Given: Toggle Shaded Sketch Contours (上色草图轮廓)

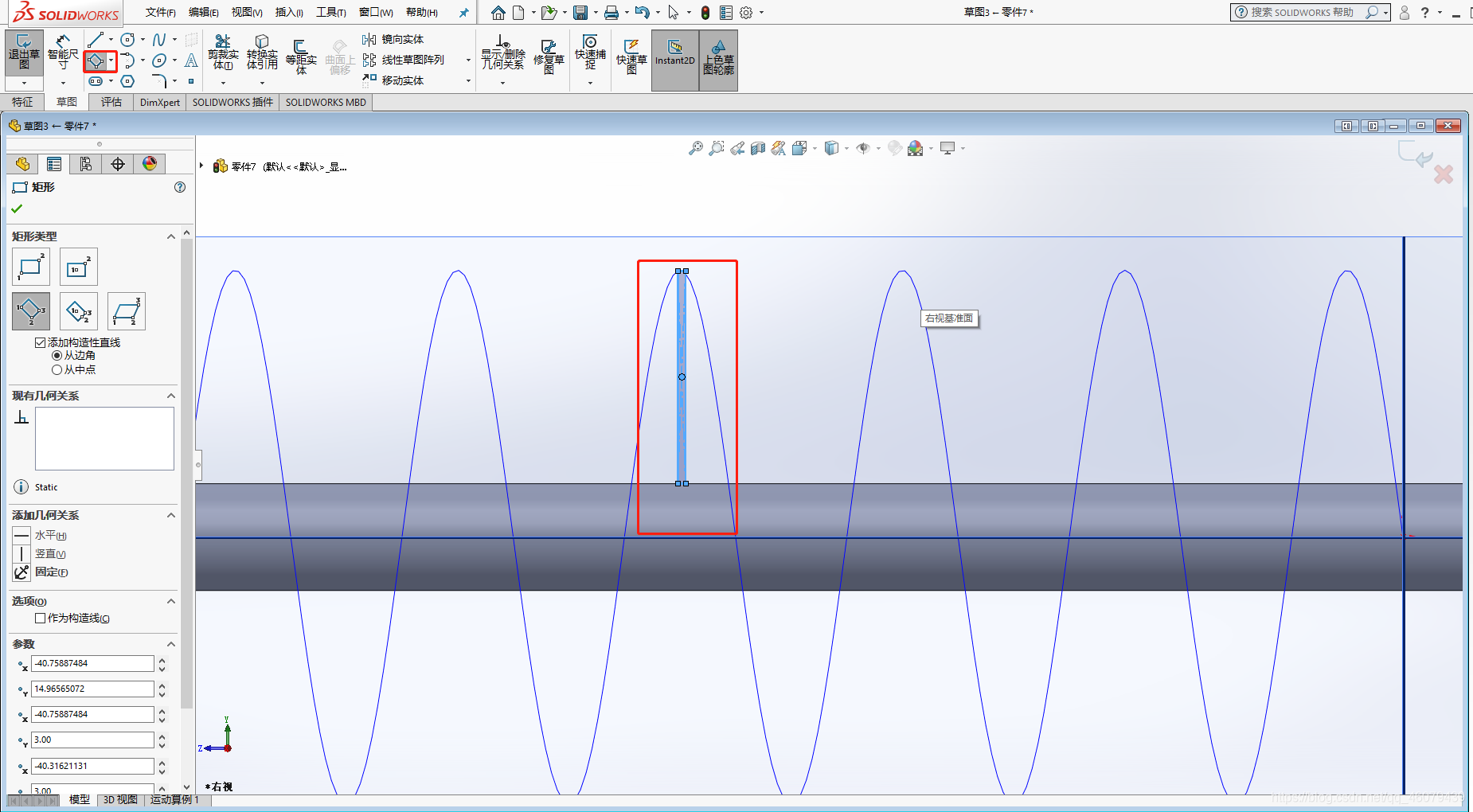Looking at the screenshot, I should pos(718,60).
